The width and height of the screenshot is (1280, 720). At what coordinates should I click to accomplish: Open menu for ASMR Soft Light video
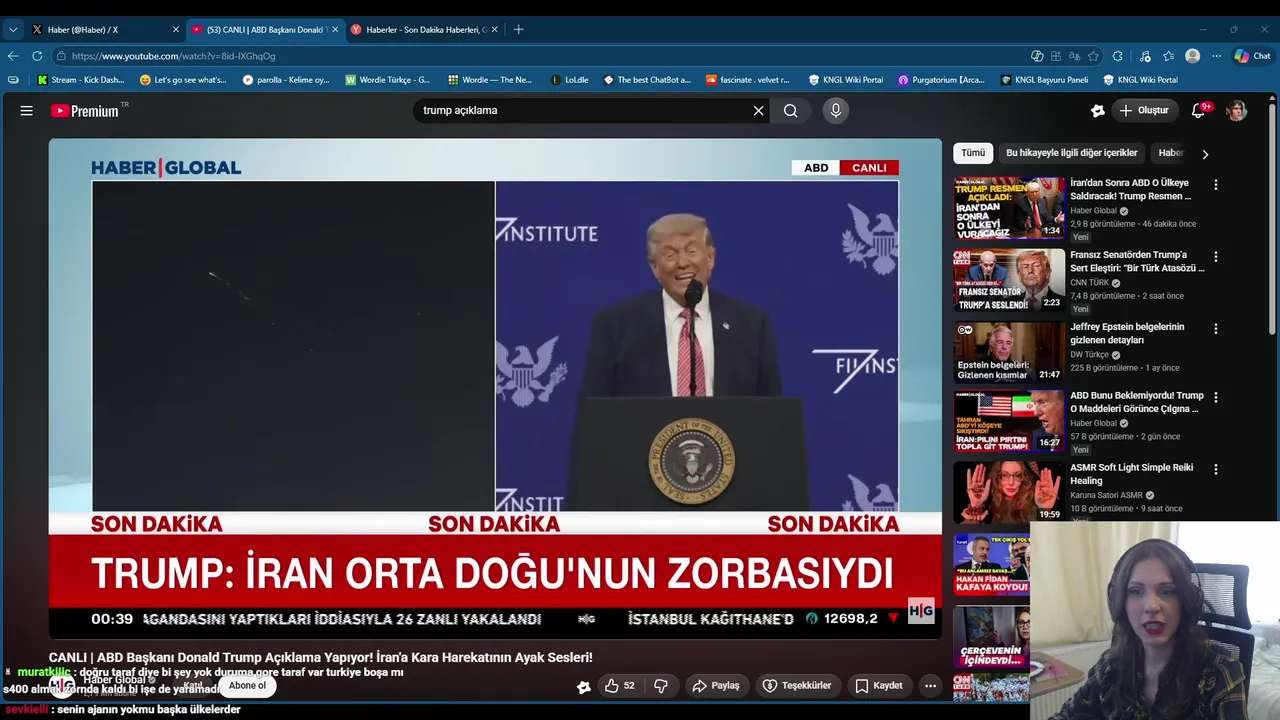click(1215, 469)
